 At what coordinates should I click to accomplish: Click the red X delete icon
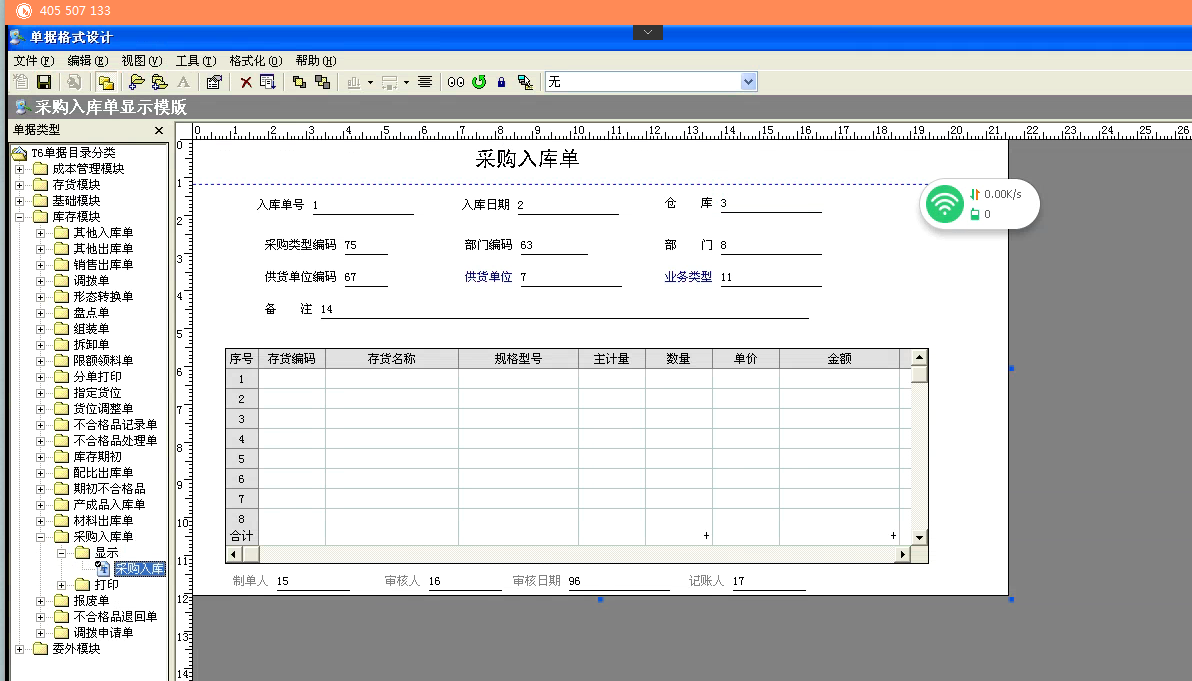click(x=246, y=82)
